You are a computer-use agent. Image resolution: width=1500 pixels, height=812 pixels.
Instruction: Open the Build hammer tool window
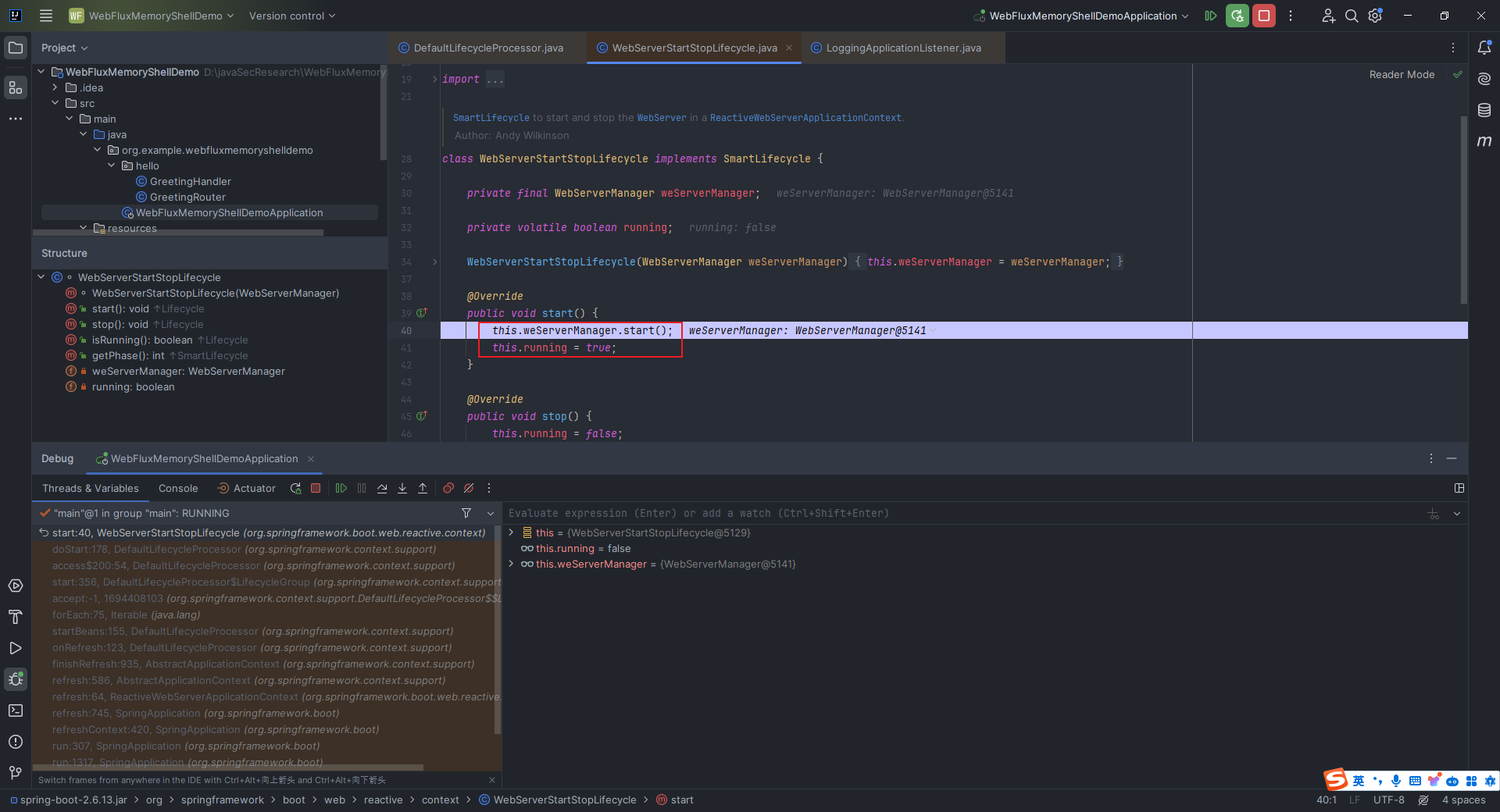click(x=16, y=617)
